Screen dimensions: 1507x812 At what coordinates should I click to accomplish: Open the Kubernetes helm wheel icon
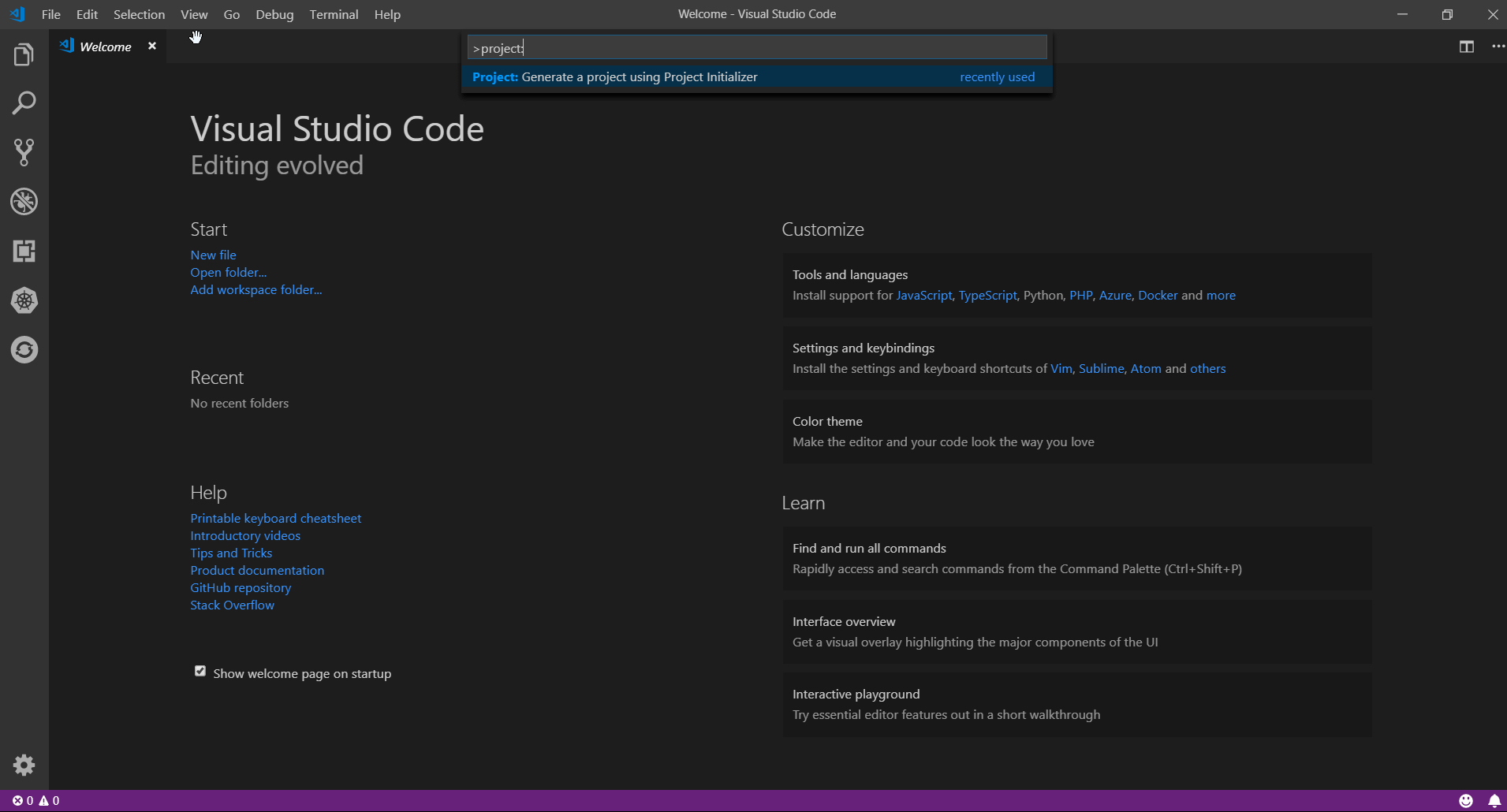pyautogui.click(x=24, y=300)
